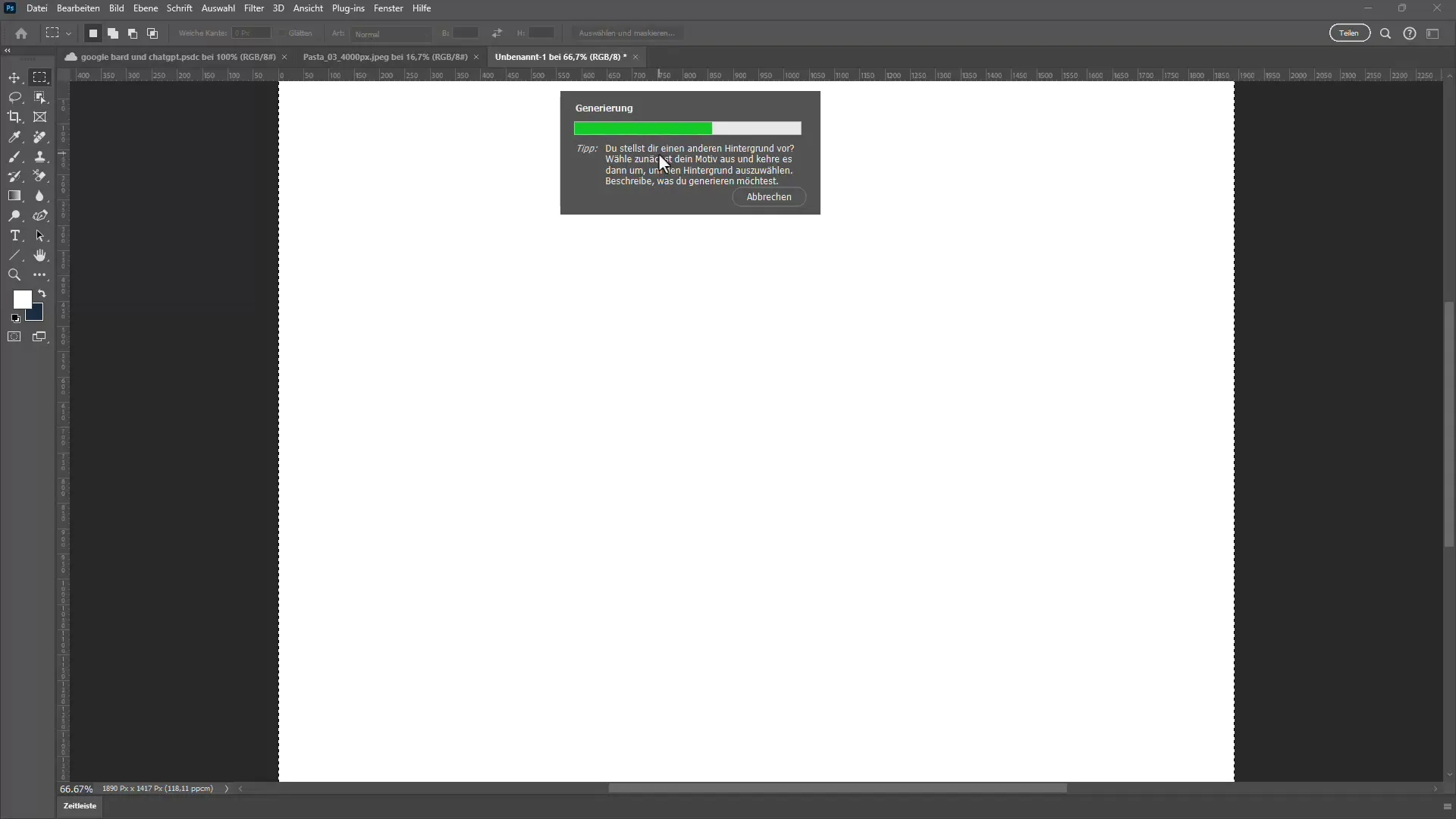The width and height of the screenshot is (1456, 819).
Task: Select the Rectangular Marquee tool
Action: pyautogui.click(x=40, y=77)
